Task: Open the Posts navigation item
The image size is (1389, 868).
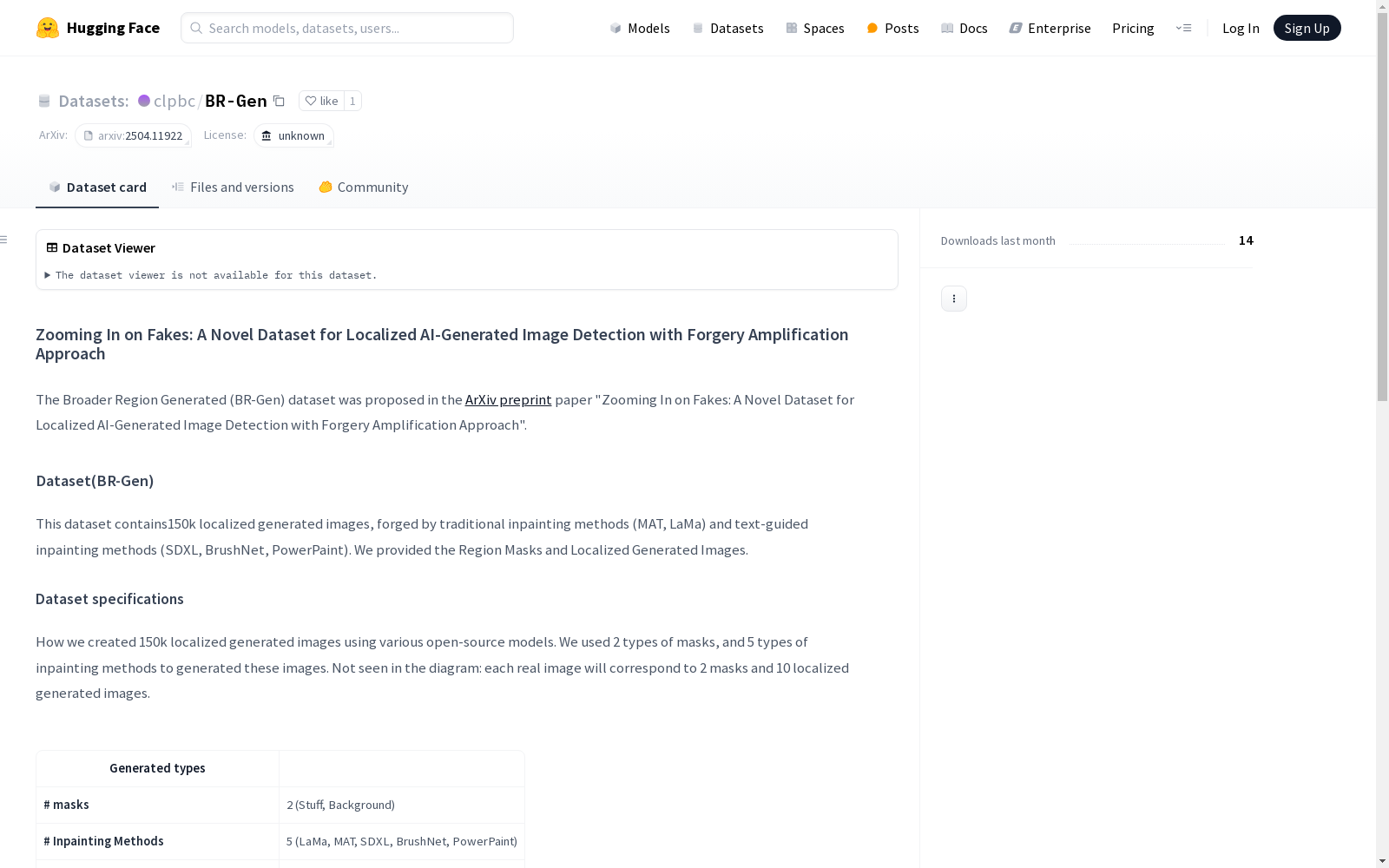Action: click(893, 28)
